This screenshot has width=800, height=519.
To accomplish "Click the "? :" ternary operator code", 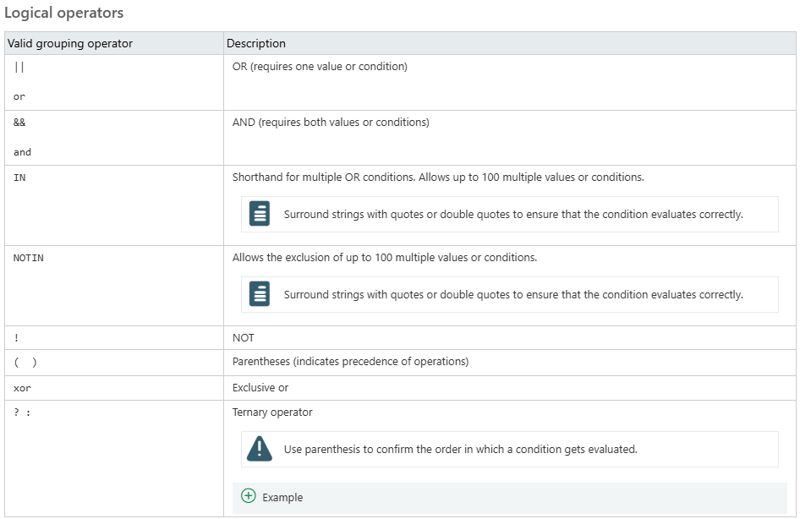I will pos(22,412).
